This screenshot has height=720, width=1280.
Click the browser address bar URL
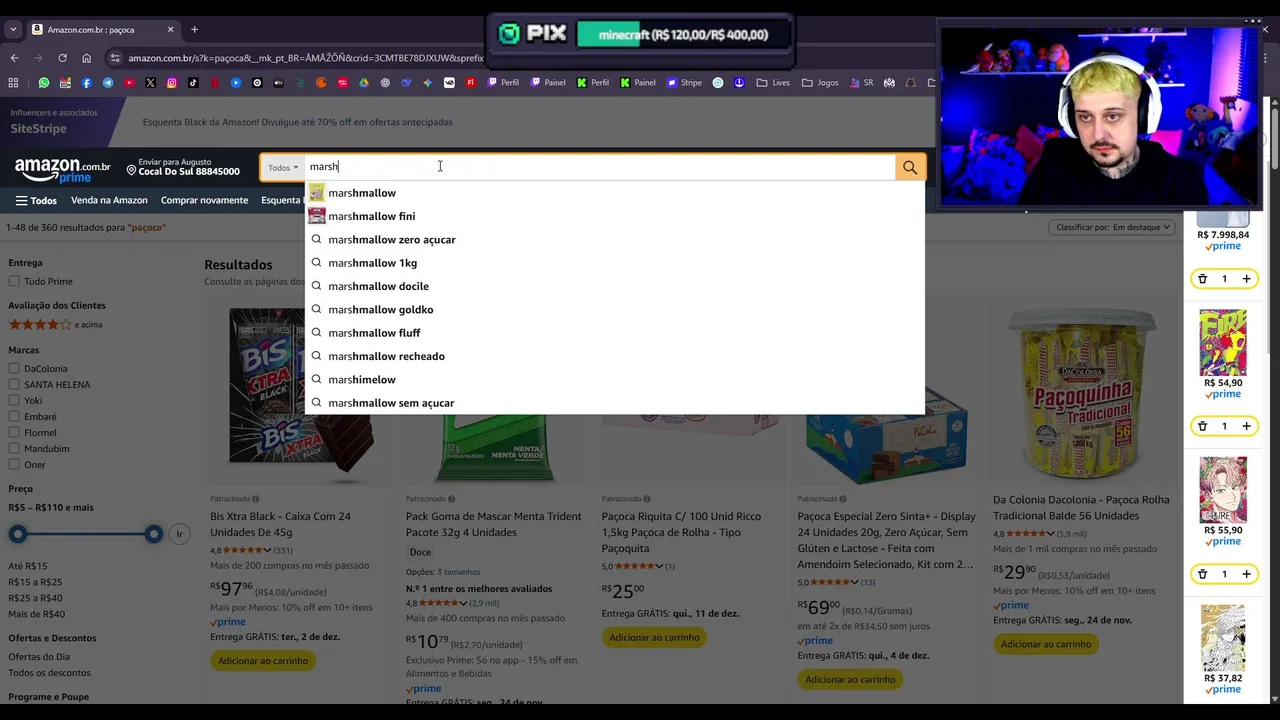305,58
